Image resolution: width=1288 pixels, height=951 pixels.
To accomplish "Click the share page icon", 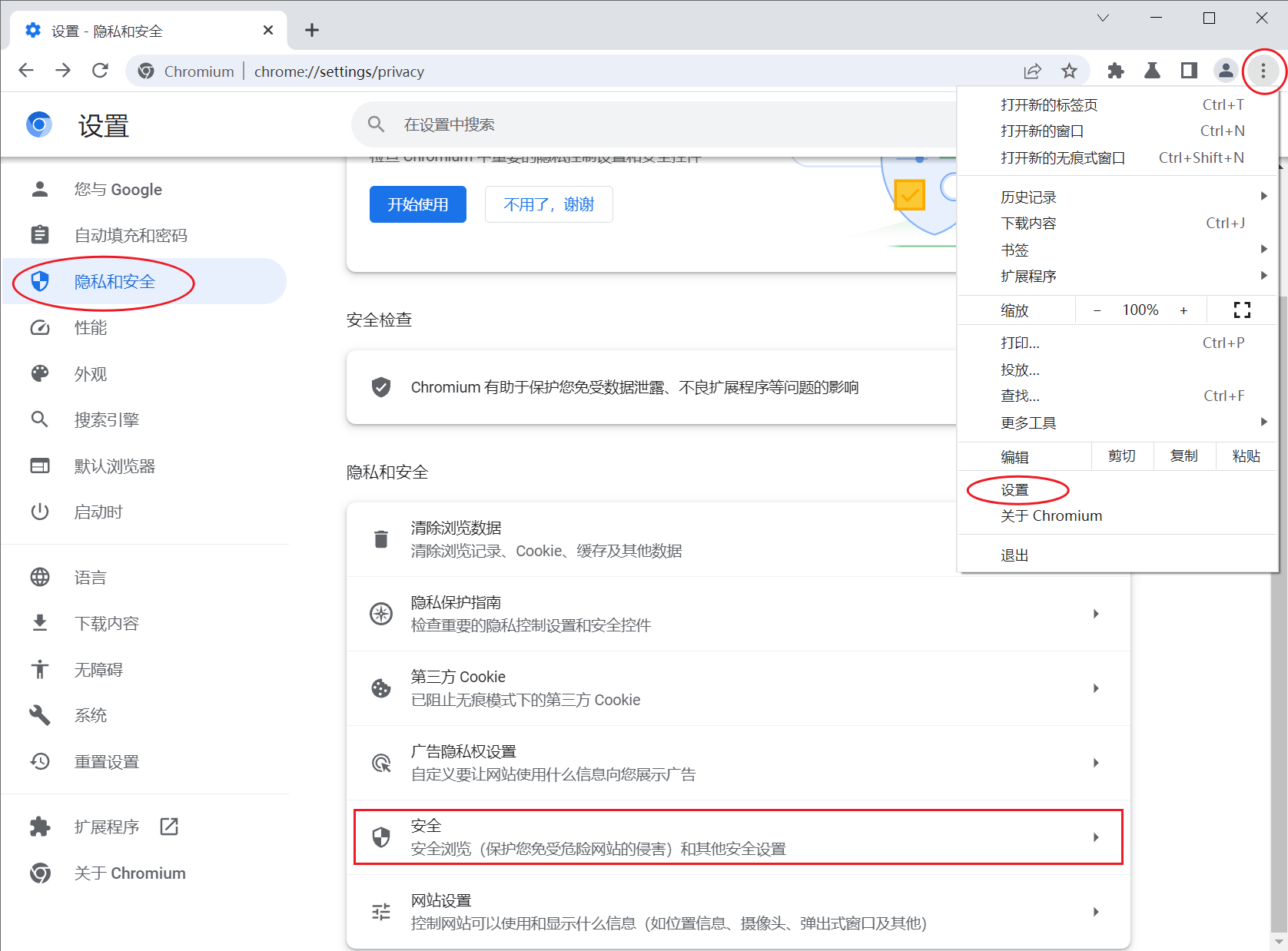I will tap(1032, 71).
